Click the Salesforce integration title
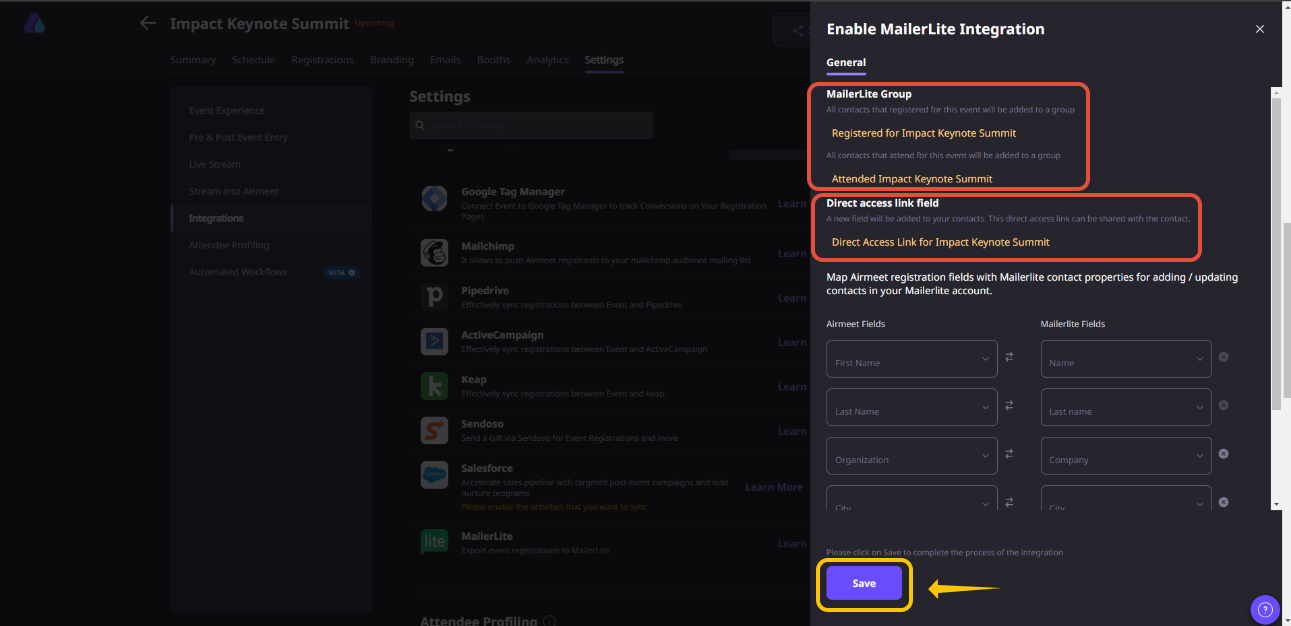 coord(487,468)
